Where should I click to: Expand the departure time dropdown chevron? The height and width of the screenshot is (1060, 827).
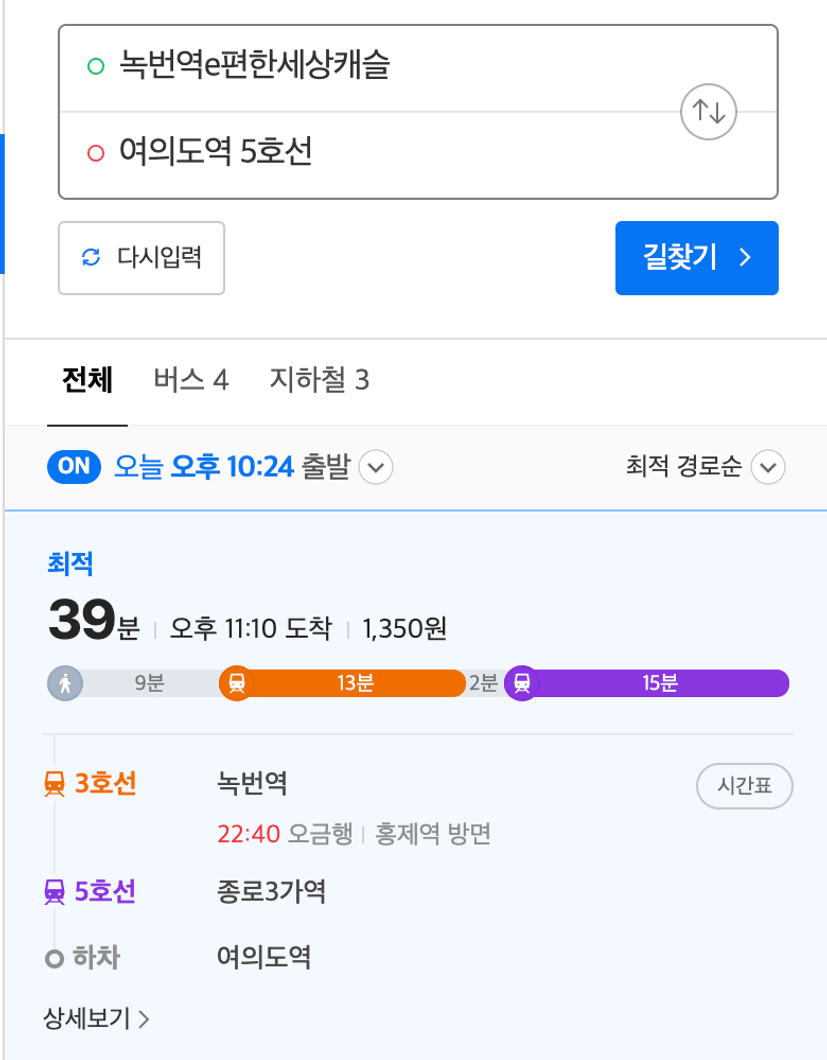click(376, 467)
